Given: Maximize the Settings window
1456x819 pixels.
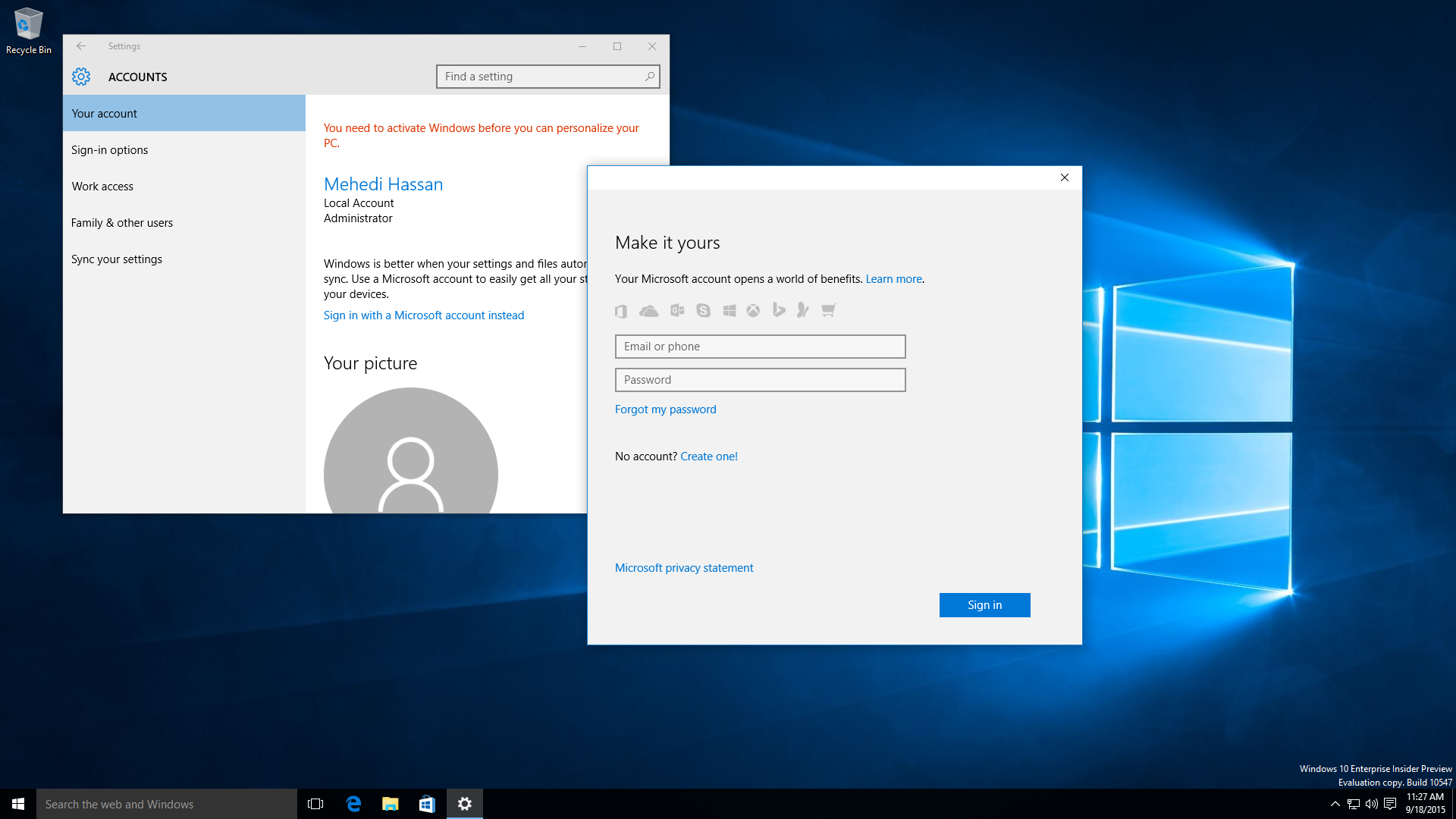Looking at the screenshot, I should (x=617, y=46).
